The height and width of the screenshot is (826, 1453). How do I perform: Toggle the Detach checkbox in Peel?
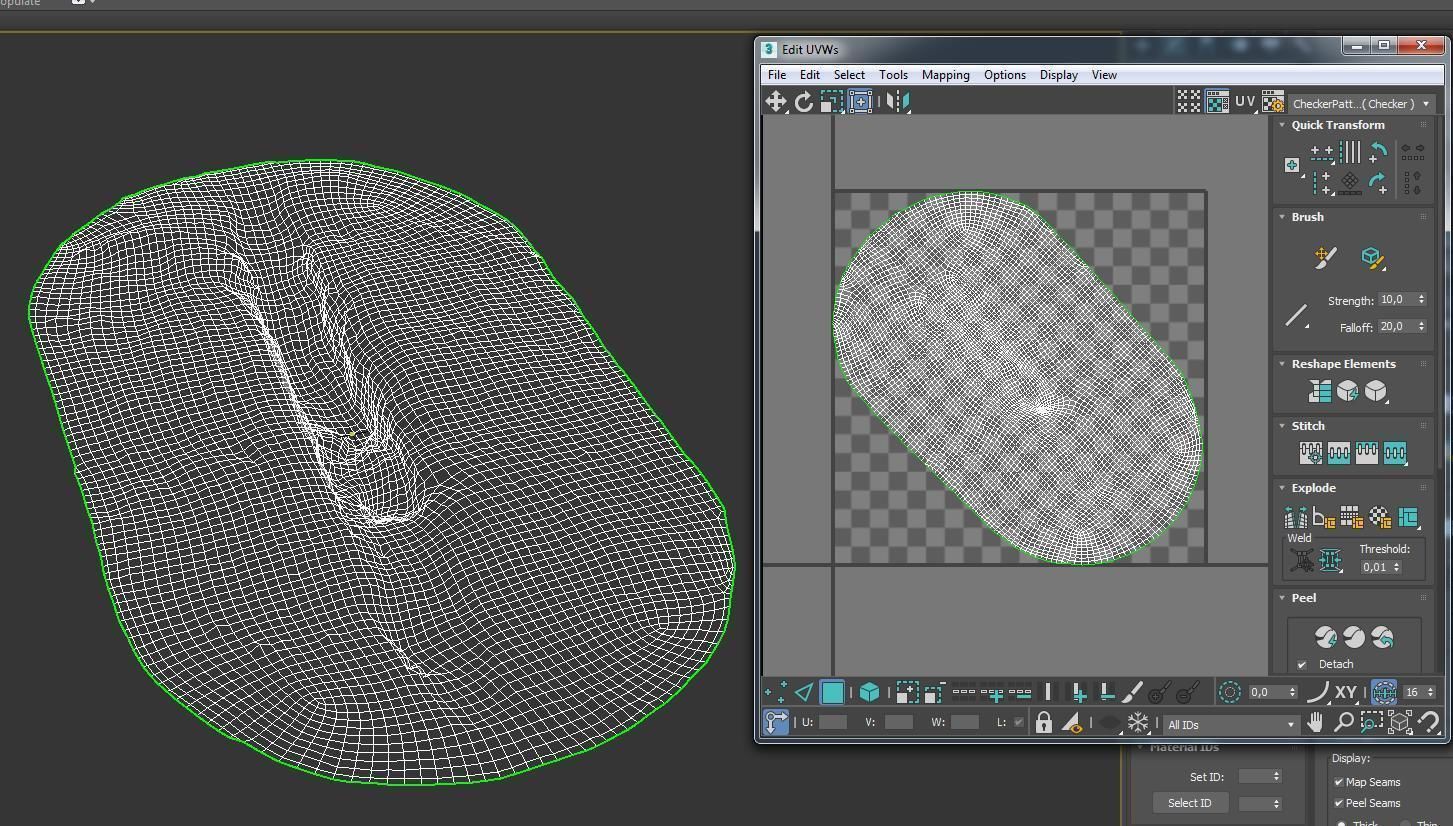[x=1302, y=665]
